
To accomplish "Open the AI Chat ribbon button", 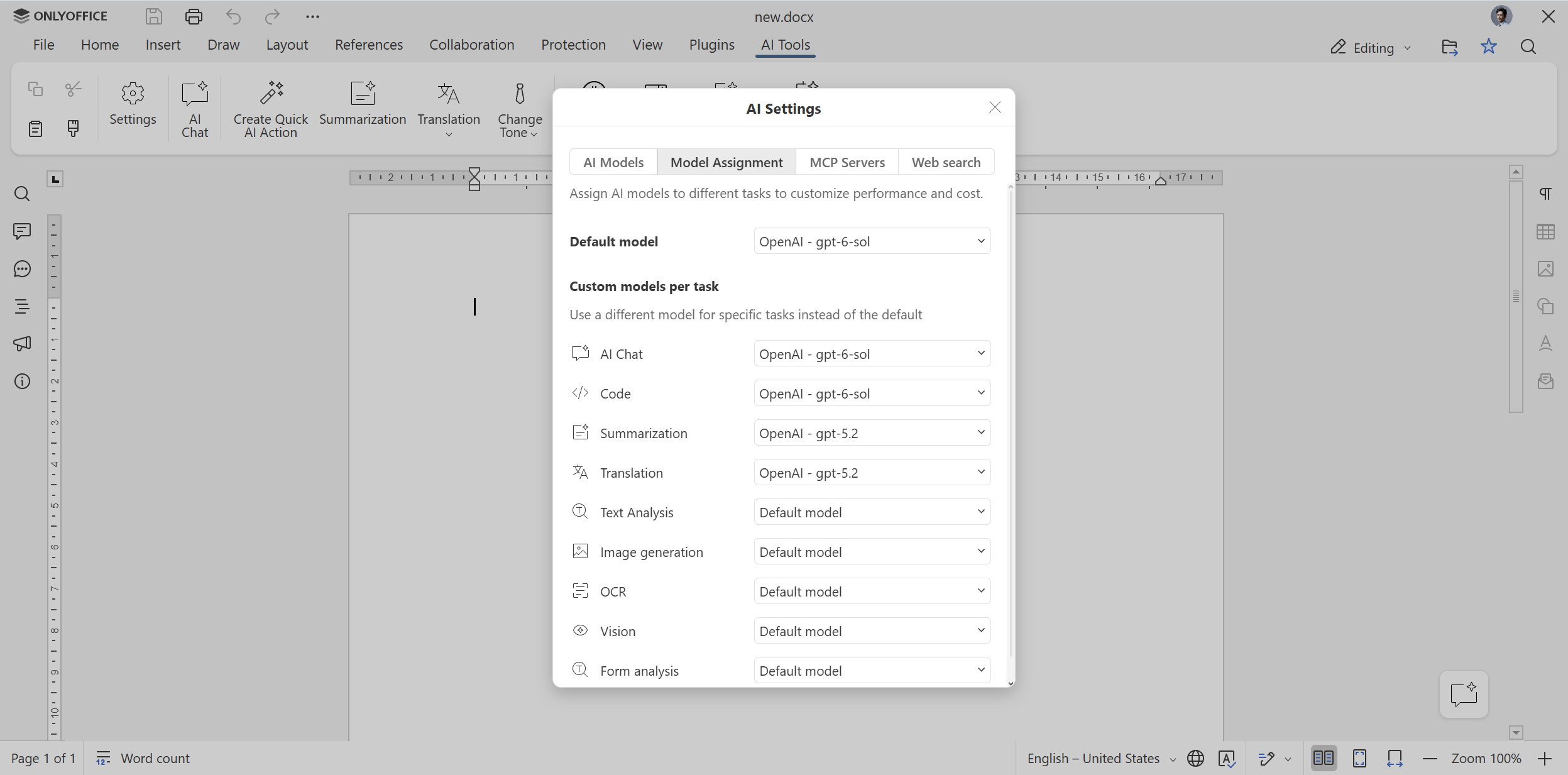I will tap(195, 109).
